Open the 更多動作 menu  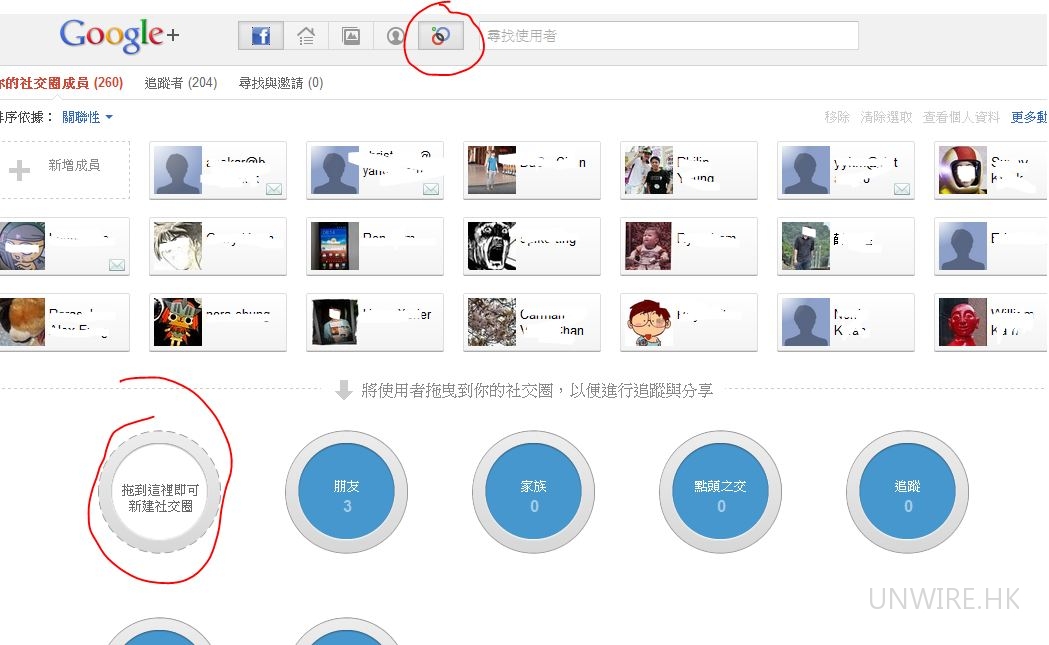click(1028, 117)
